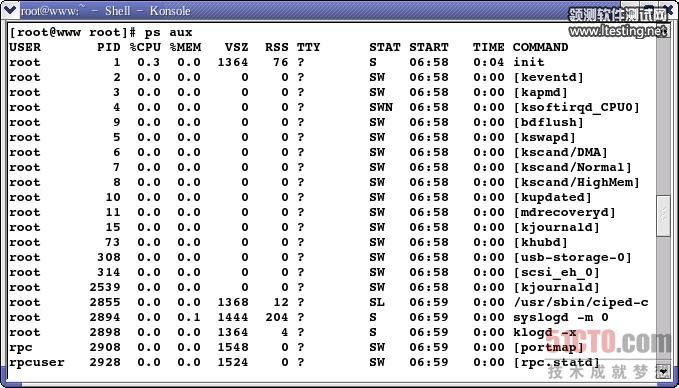Click VSZ value 1444
679x388 pixels.
[233, 318]
